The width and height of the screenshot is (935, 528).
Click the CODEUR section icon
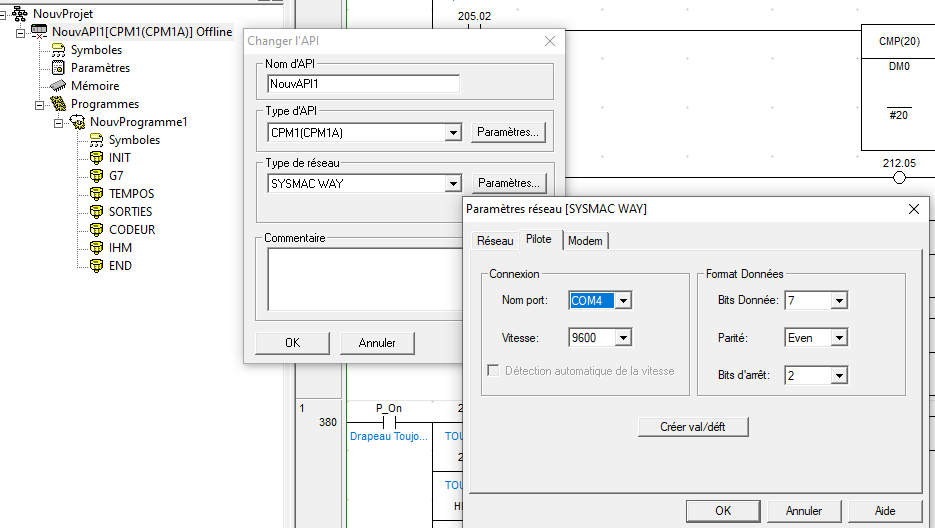[x=96, y=229]
